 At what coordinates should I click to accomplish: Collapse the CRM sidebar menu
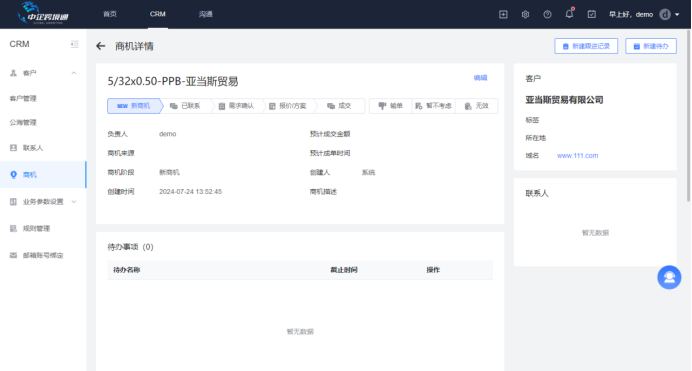(x=75, y=44)
